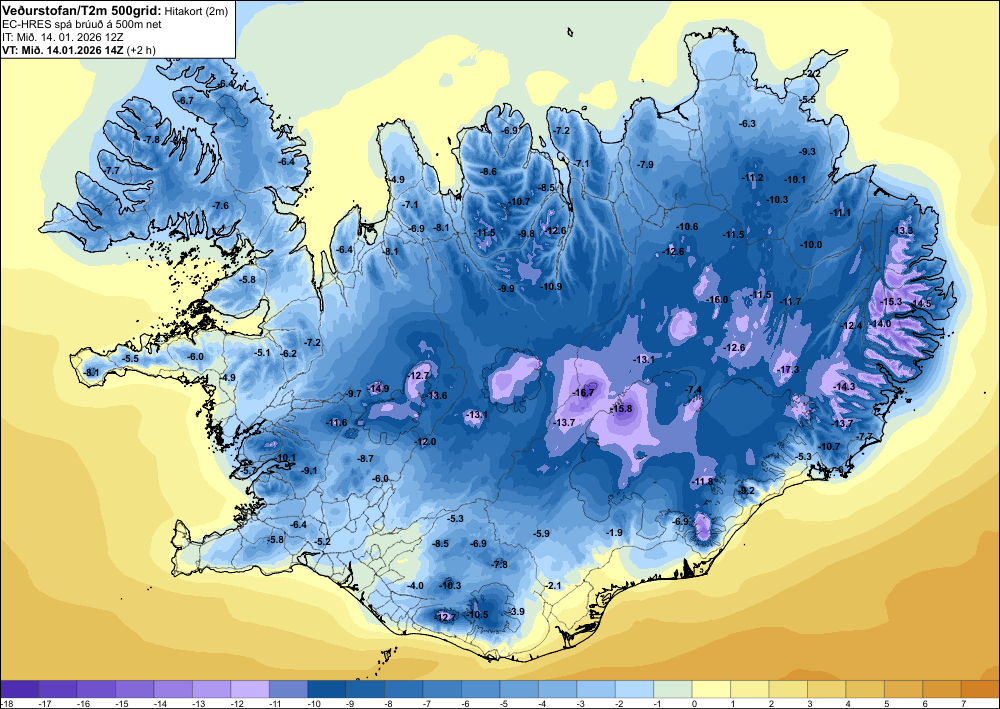The image size is (1000, 709).
Task: Click the -8.6 temperature label
Action: 489,172
